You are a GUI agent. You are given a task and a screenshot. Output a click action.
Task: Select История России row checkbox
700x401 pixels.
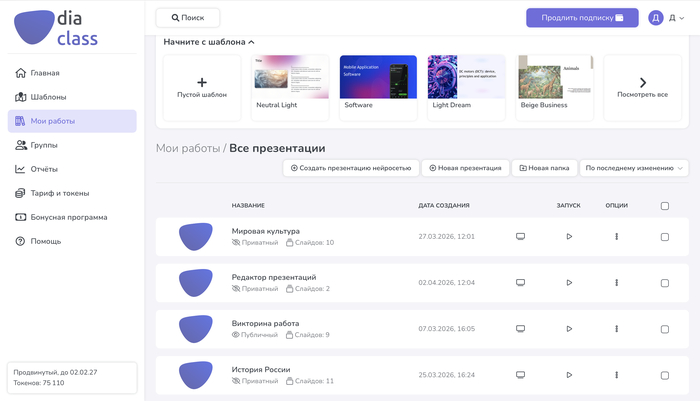pos(665,376)
